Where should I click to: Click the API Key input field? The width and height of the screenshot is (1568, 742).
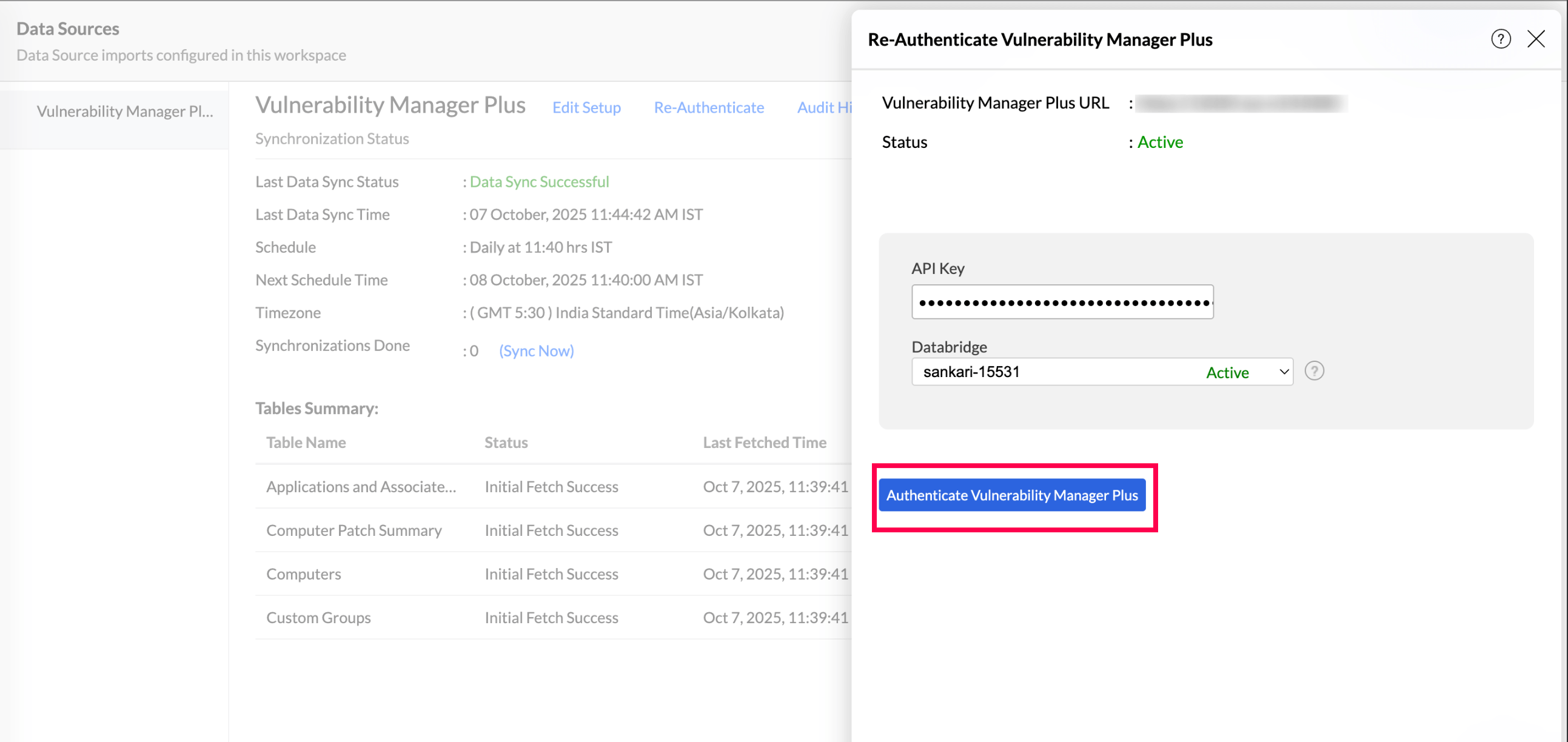[1062, 302]
